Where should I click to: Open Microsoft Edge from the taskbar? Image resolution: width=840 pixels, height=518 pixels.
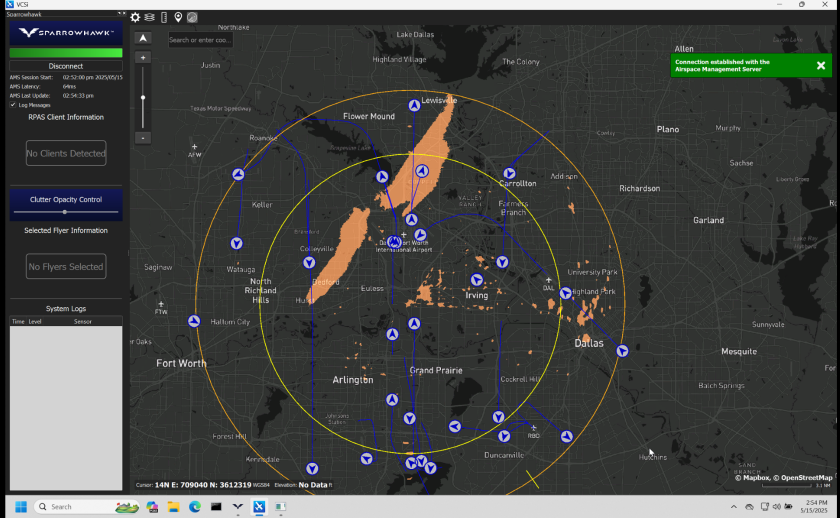click(194, 506)
